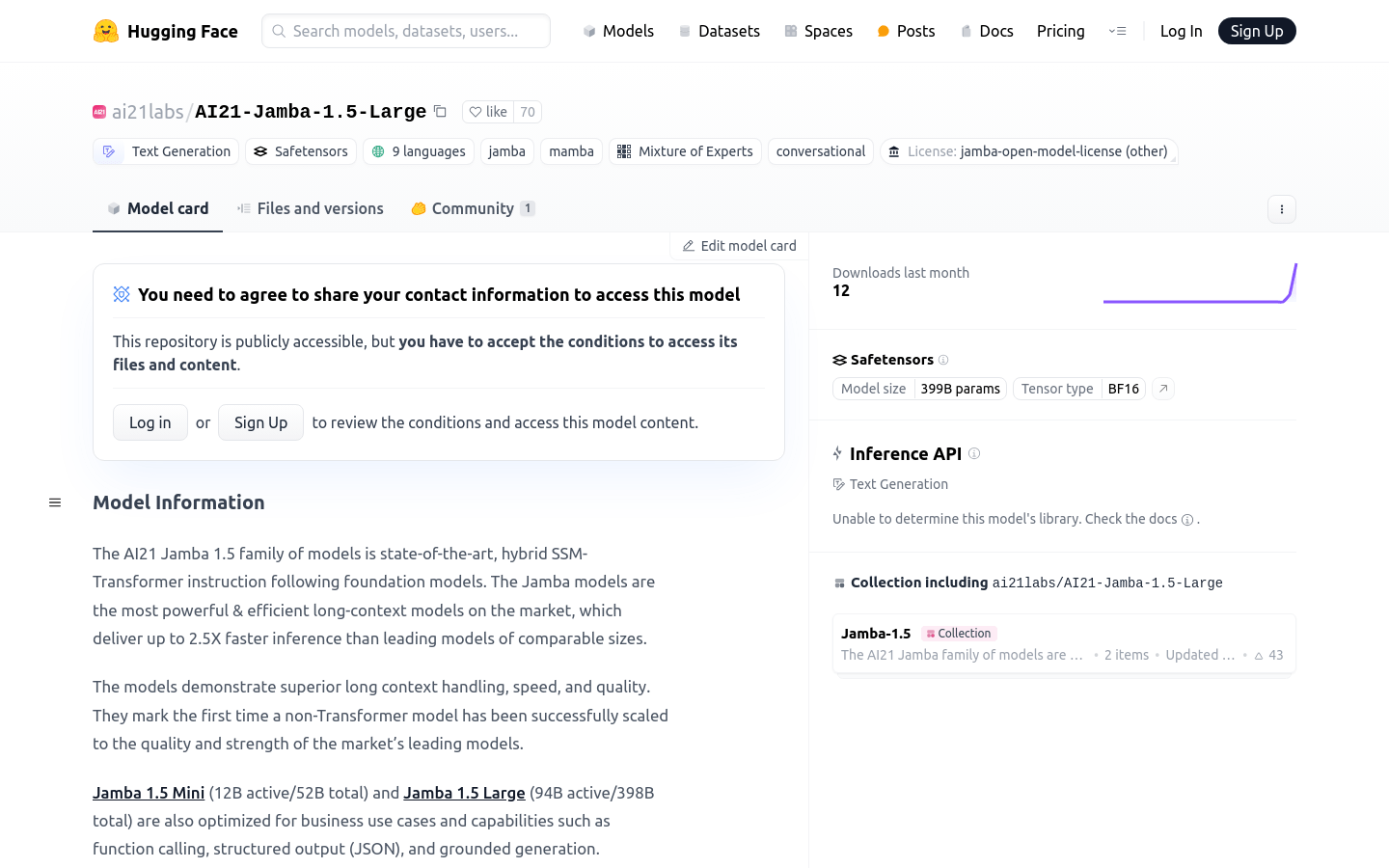Click the gated model access icon
Screen dimensions: 1389x868
(122, 294)
